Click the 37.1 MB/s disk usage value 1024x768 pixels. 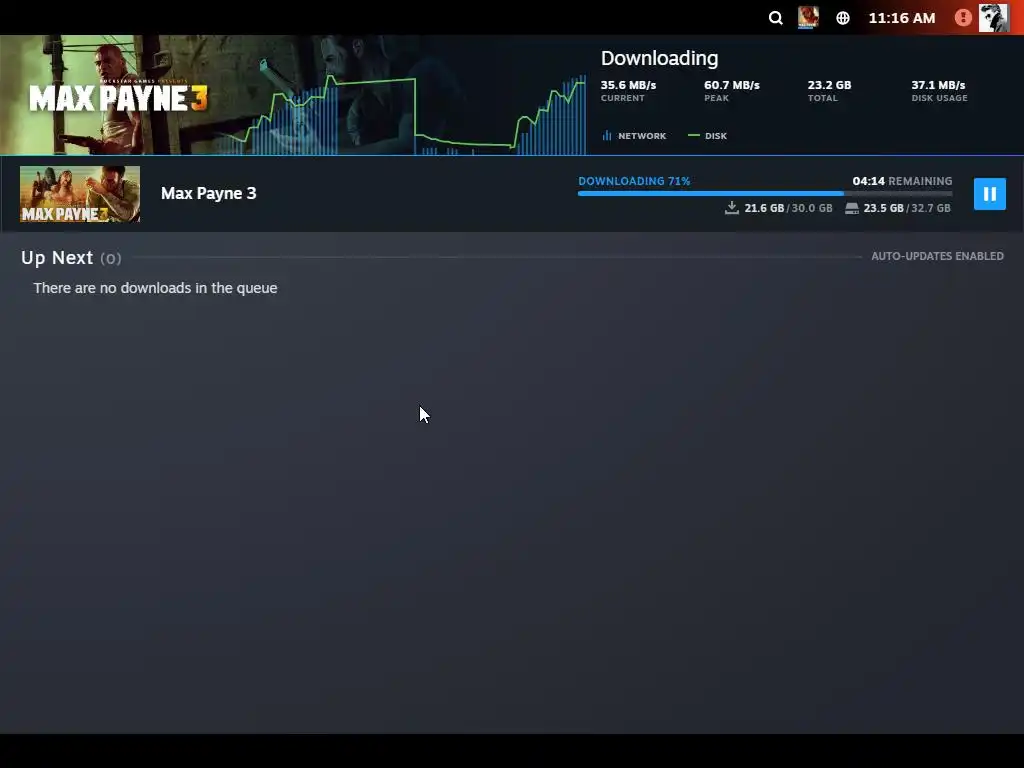coord(938,85)
